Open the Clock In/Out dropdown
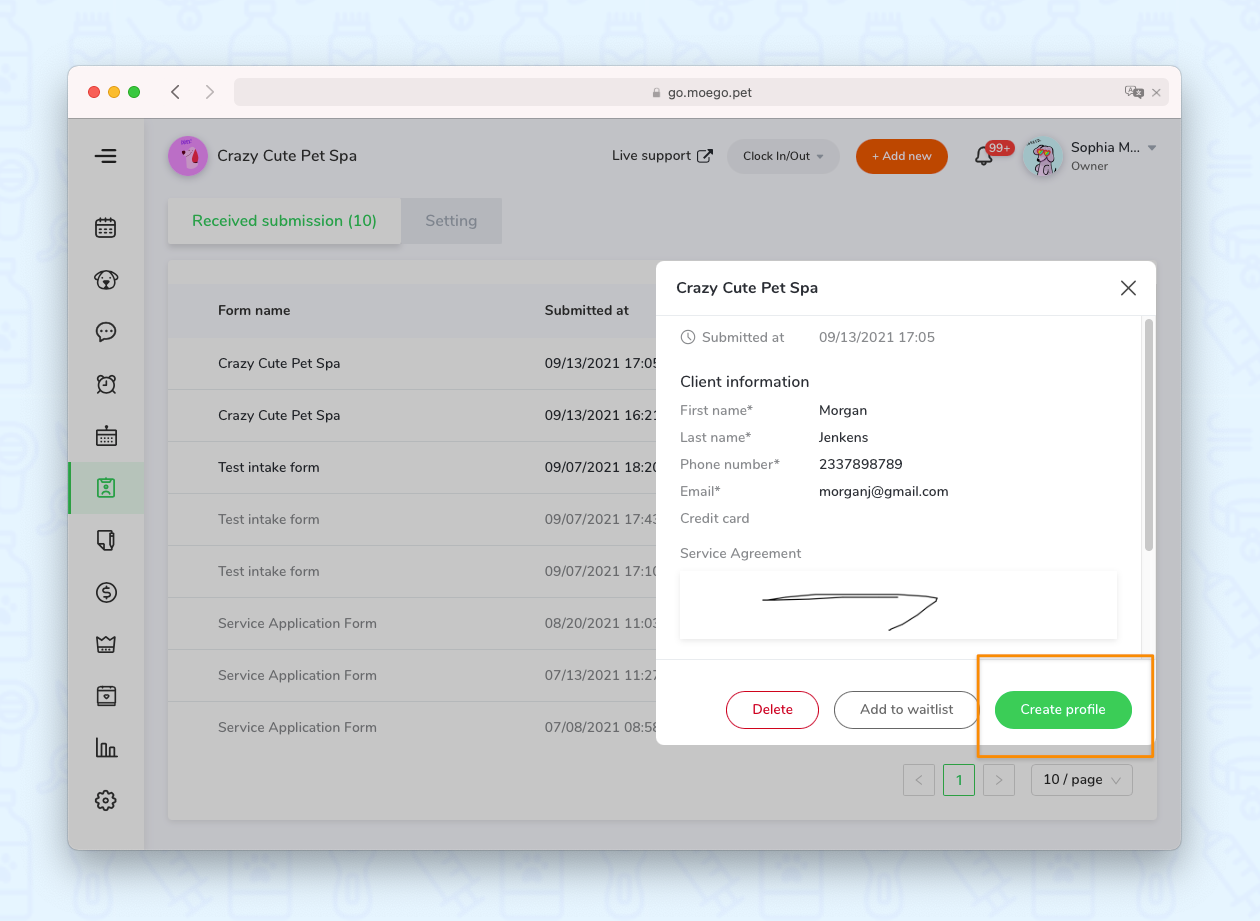This screenshot has width=1260, height=921. (x=783, y=156)
